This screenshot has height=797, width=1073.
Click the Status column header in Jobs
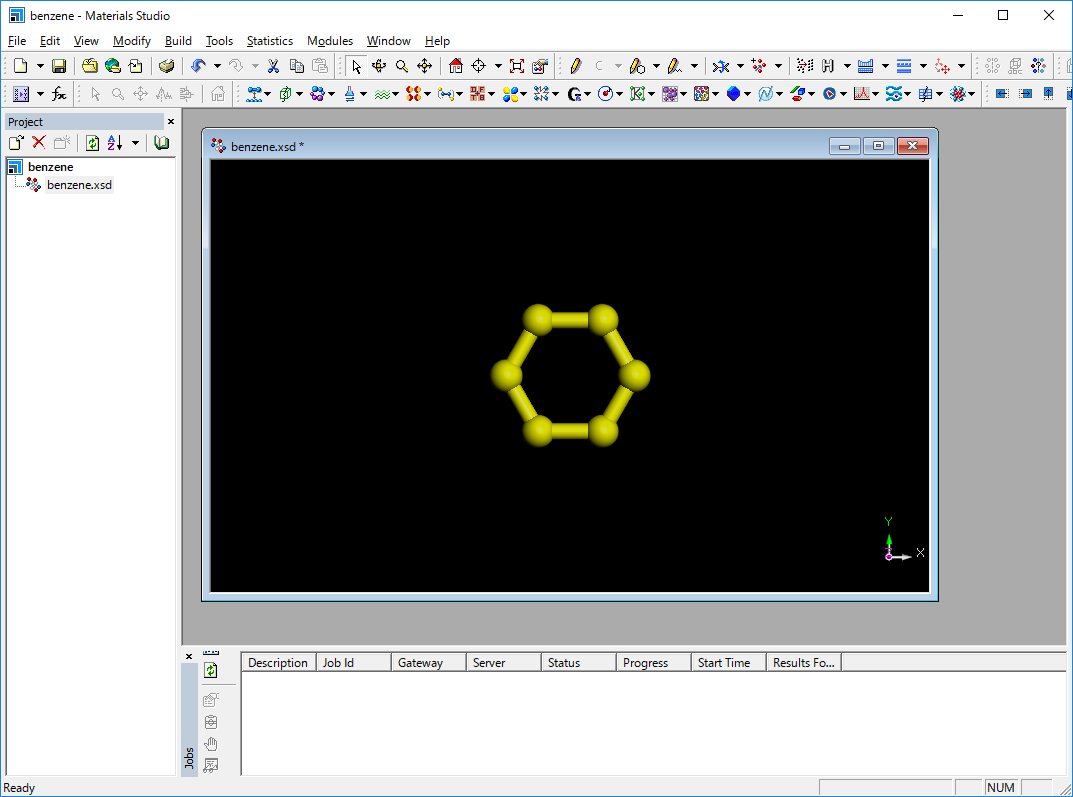coord(564,662)
